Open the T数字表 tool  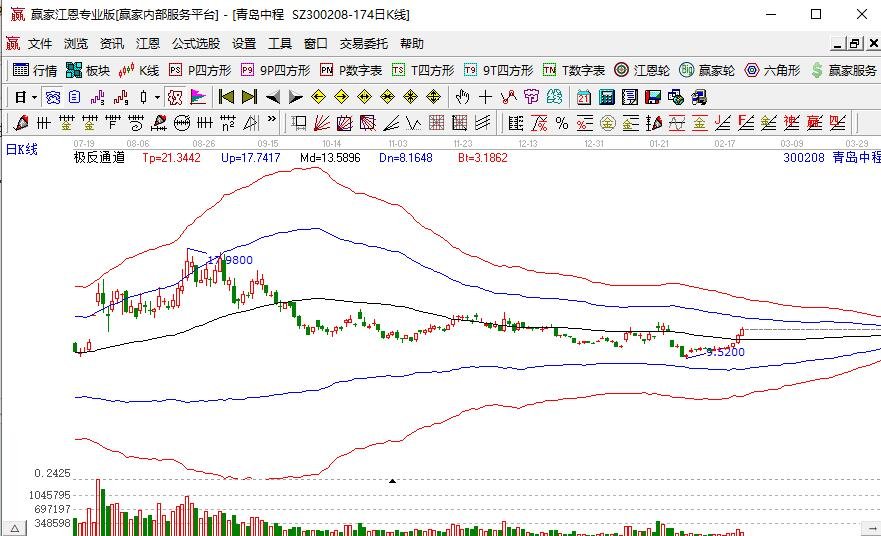click(574, 70)
